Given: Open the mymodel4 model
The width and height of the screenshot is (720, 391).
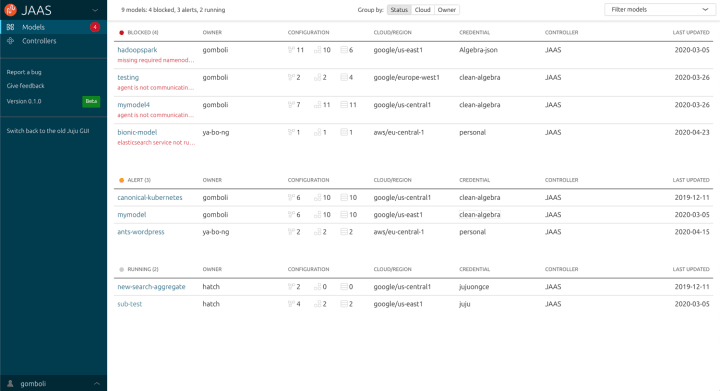Looking at the screenshot, I should [x=134, y=105].
